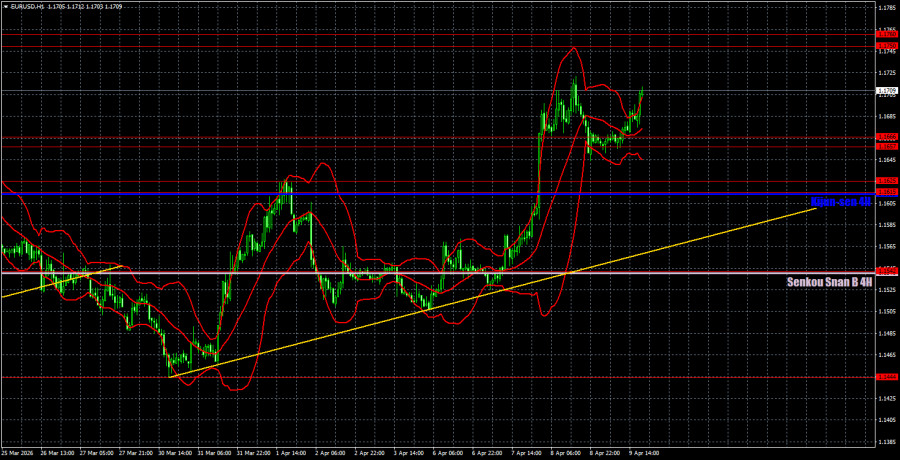
Task: Select the red 1.1615 price level label
Action: [x=887, y=192]
